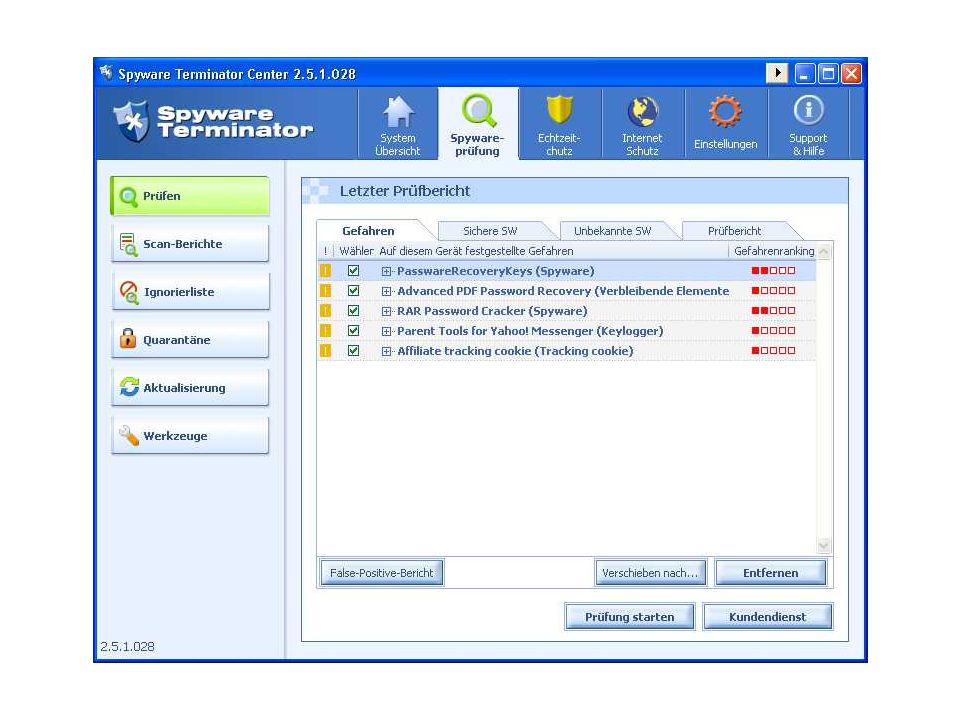
Task: Click the Aktualisierung refresh arrows icon
Action: pyautogui.click(x=129, y=387)
